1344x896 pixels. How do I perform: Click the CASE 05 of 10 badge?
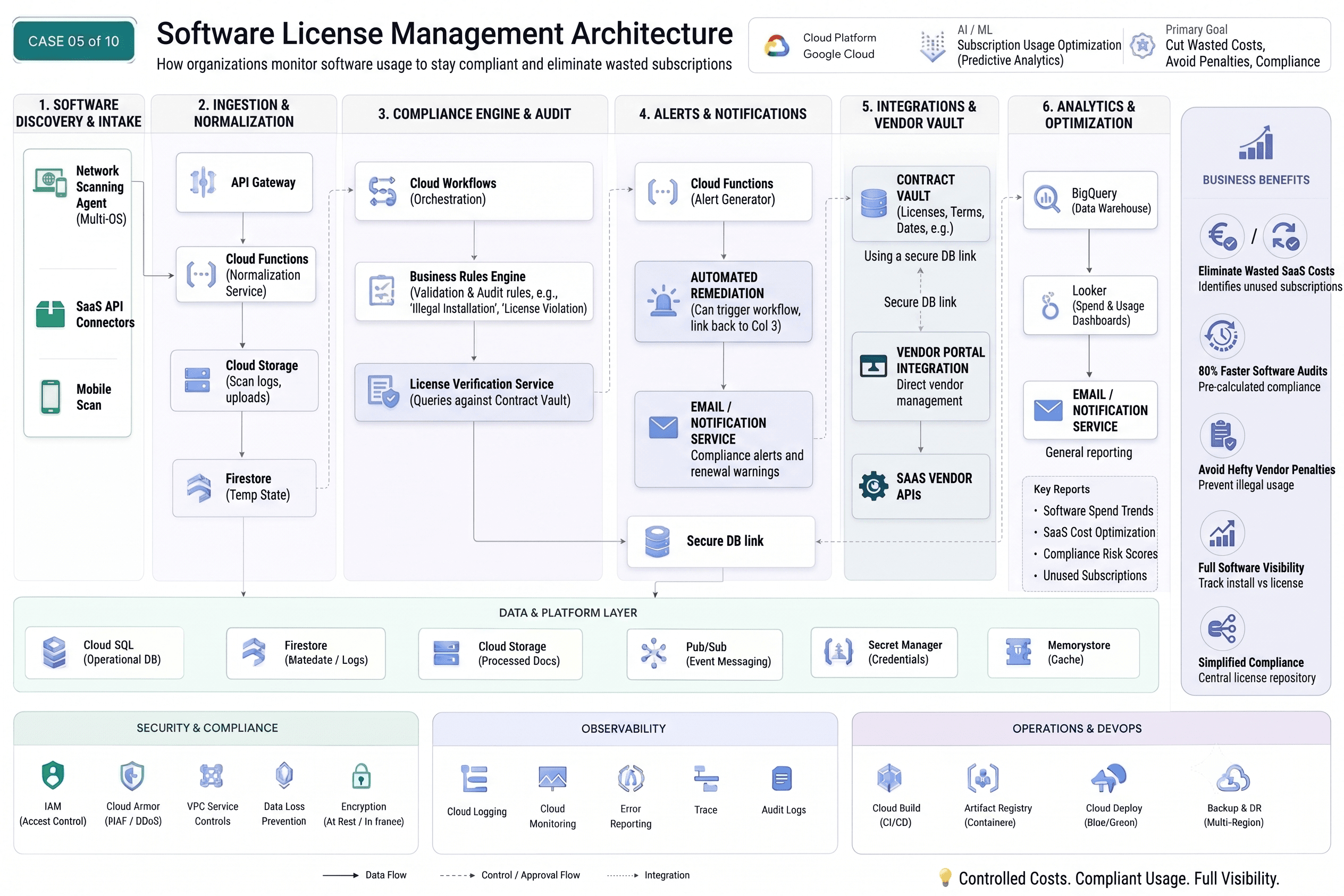[x=74, y=40]
